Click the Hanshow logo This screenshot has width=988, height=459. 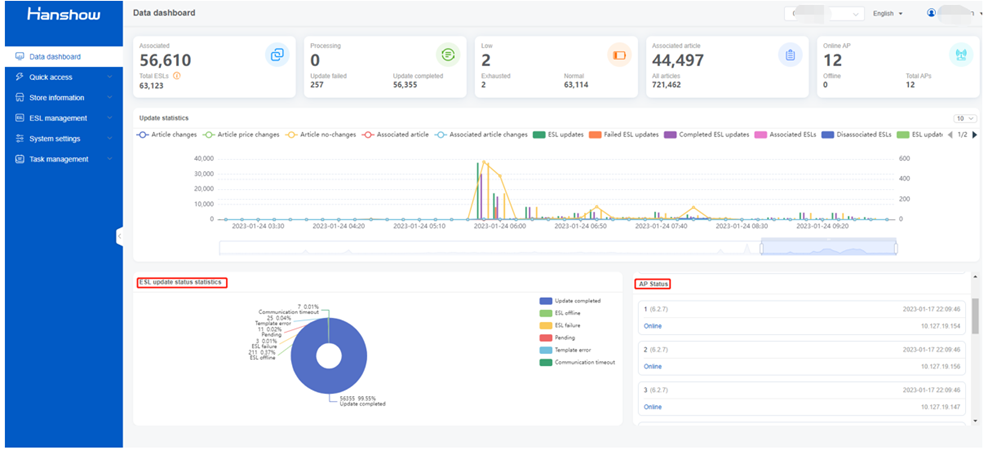coord(64,14)
